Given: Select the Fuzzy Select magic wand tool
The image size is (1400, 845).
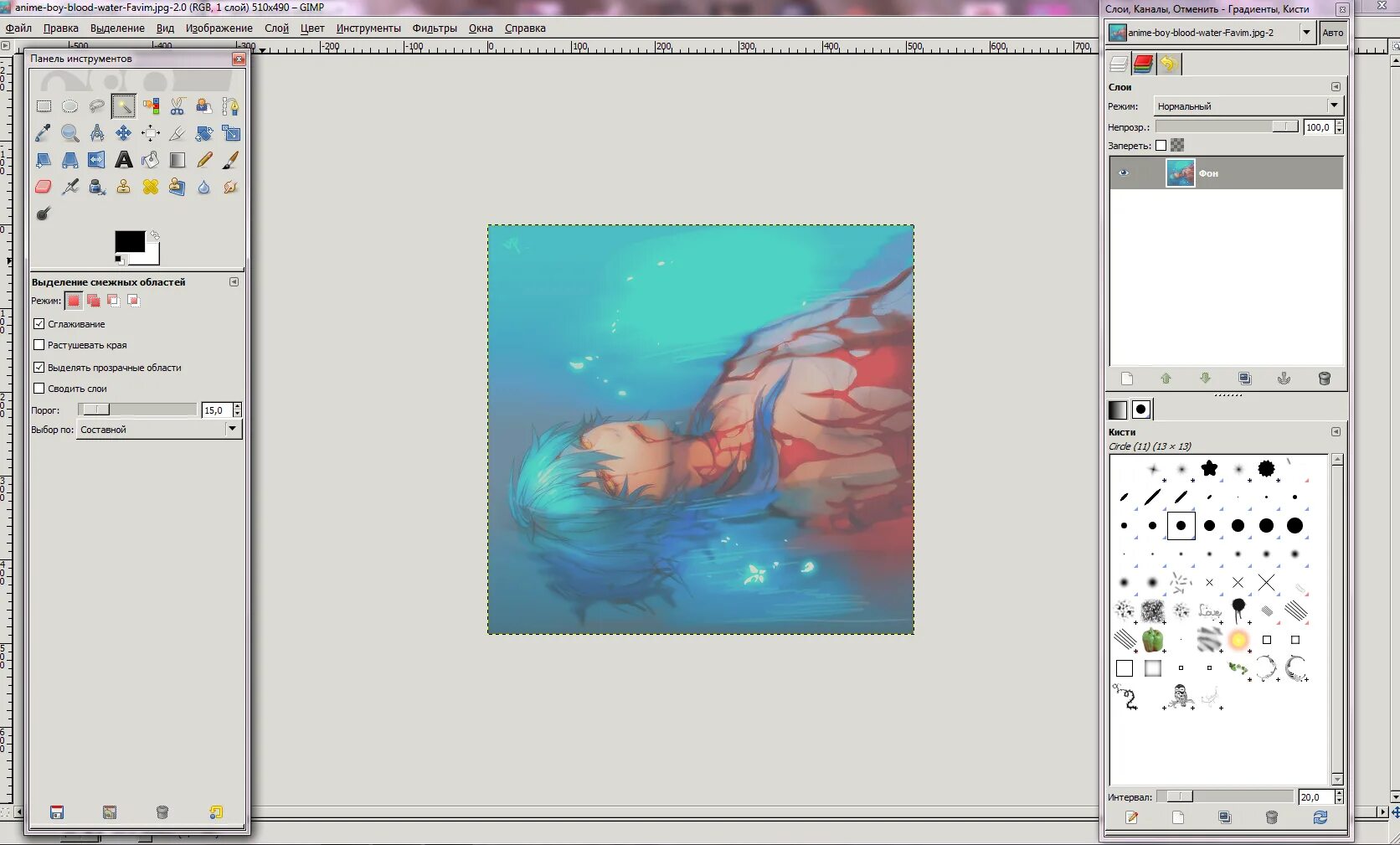Looking at the screenshot, I should click(x=124, y=106).
